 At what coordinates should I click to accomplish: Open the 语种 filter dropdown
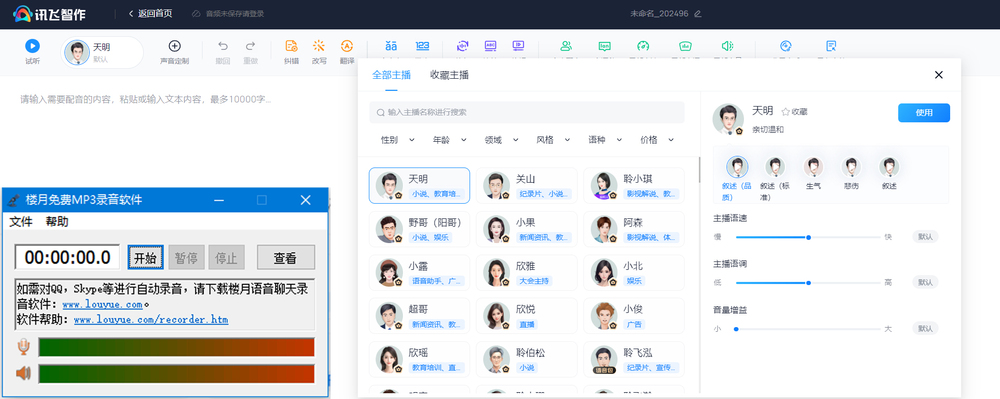605,140
